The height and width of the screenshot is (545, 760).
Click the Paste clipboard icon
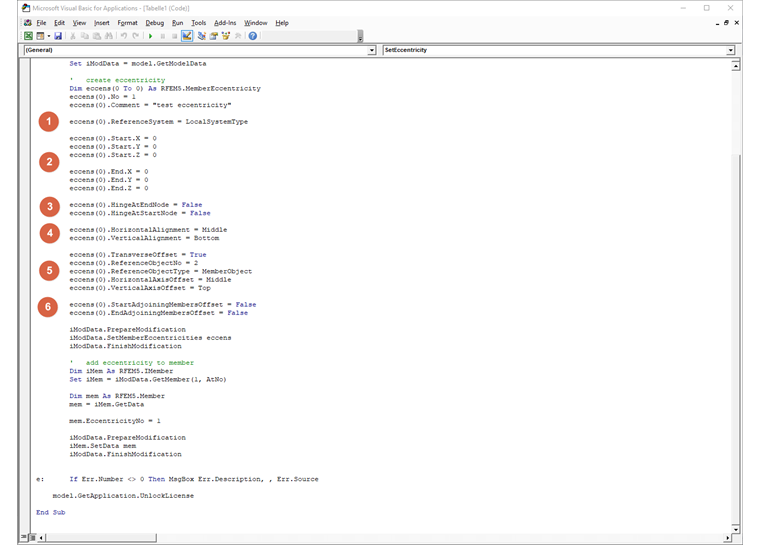(97, 36)
